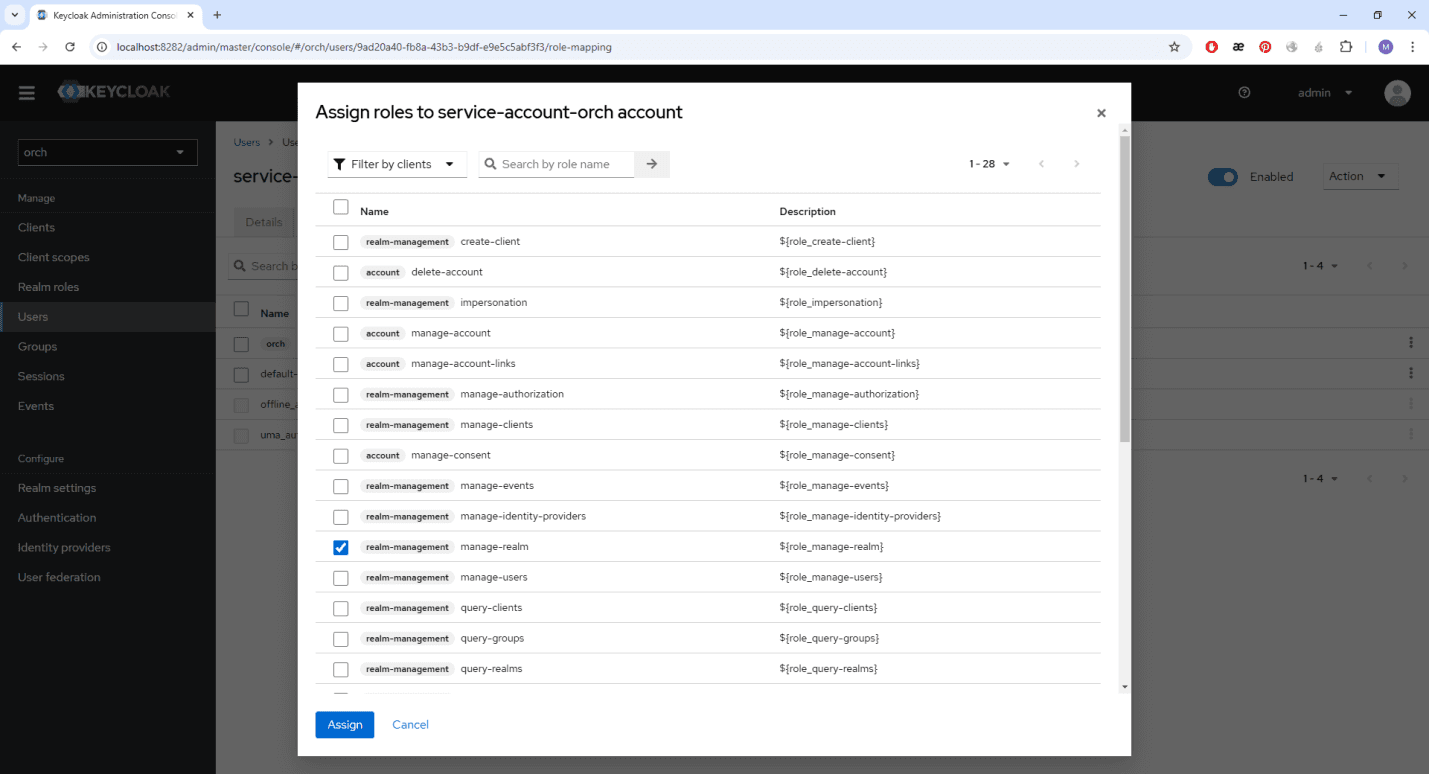Open the Action dropdown menu
Viewport: 1429px width, 774px height.
pos(1359,177)
